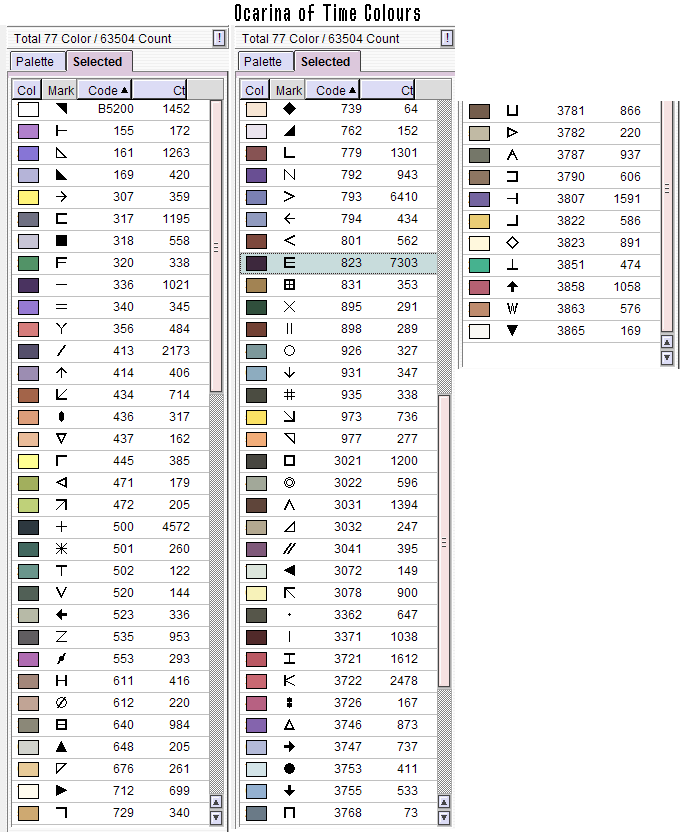Pick the red swatch for code 3721

point(256,659)
